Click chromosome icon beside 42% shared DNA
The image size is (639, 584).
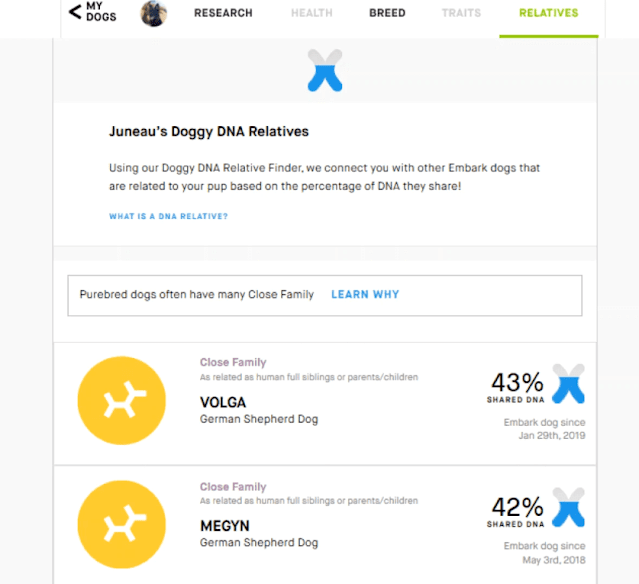point(568,507)
